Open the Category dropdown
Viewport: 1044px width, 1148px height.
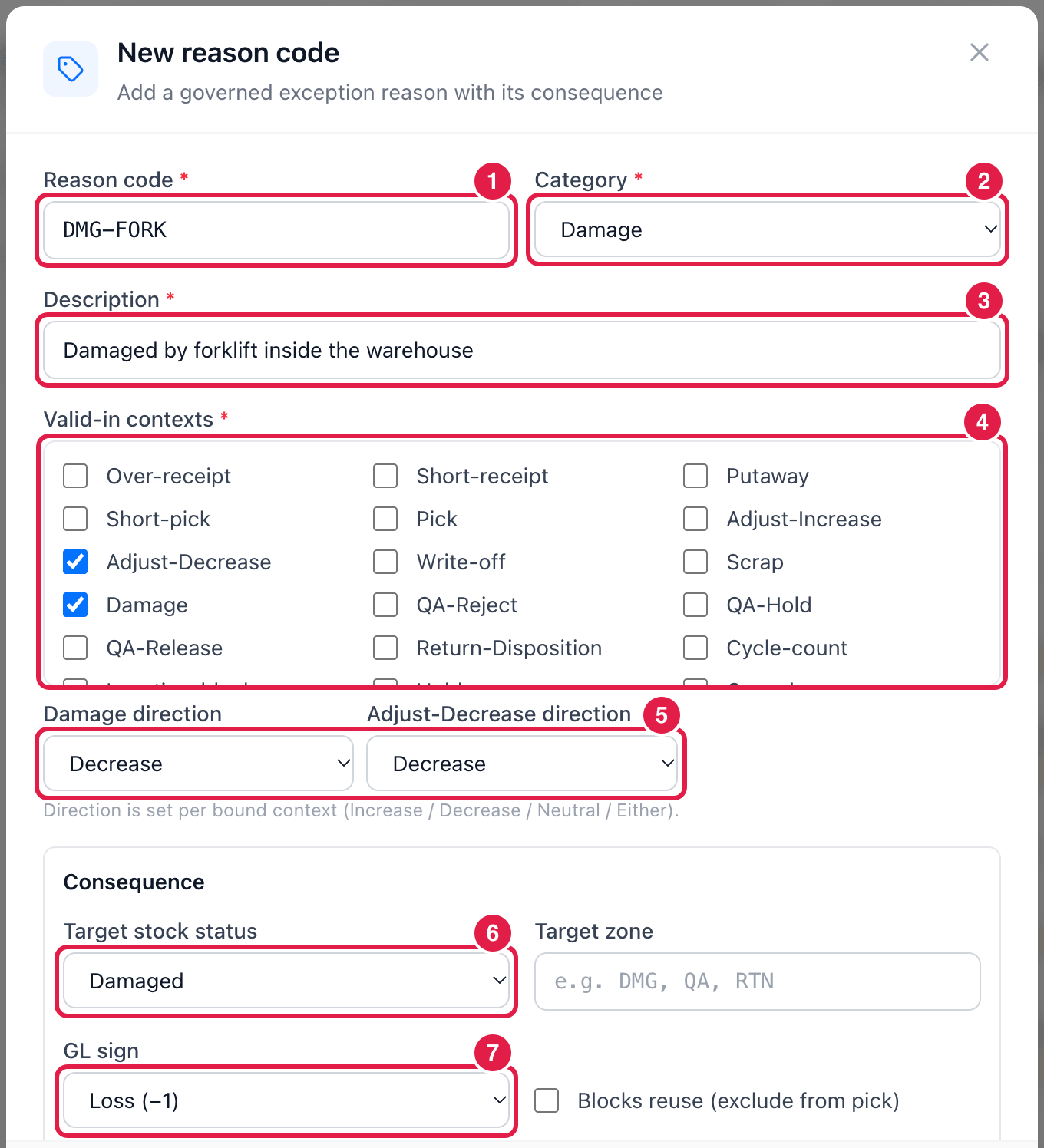coord(768,229)
